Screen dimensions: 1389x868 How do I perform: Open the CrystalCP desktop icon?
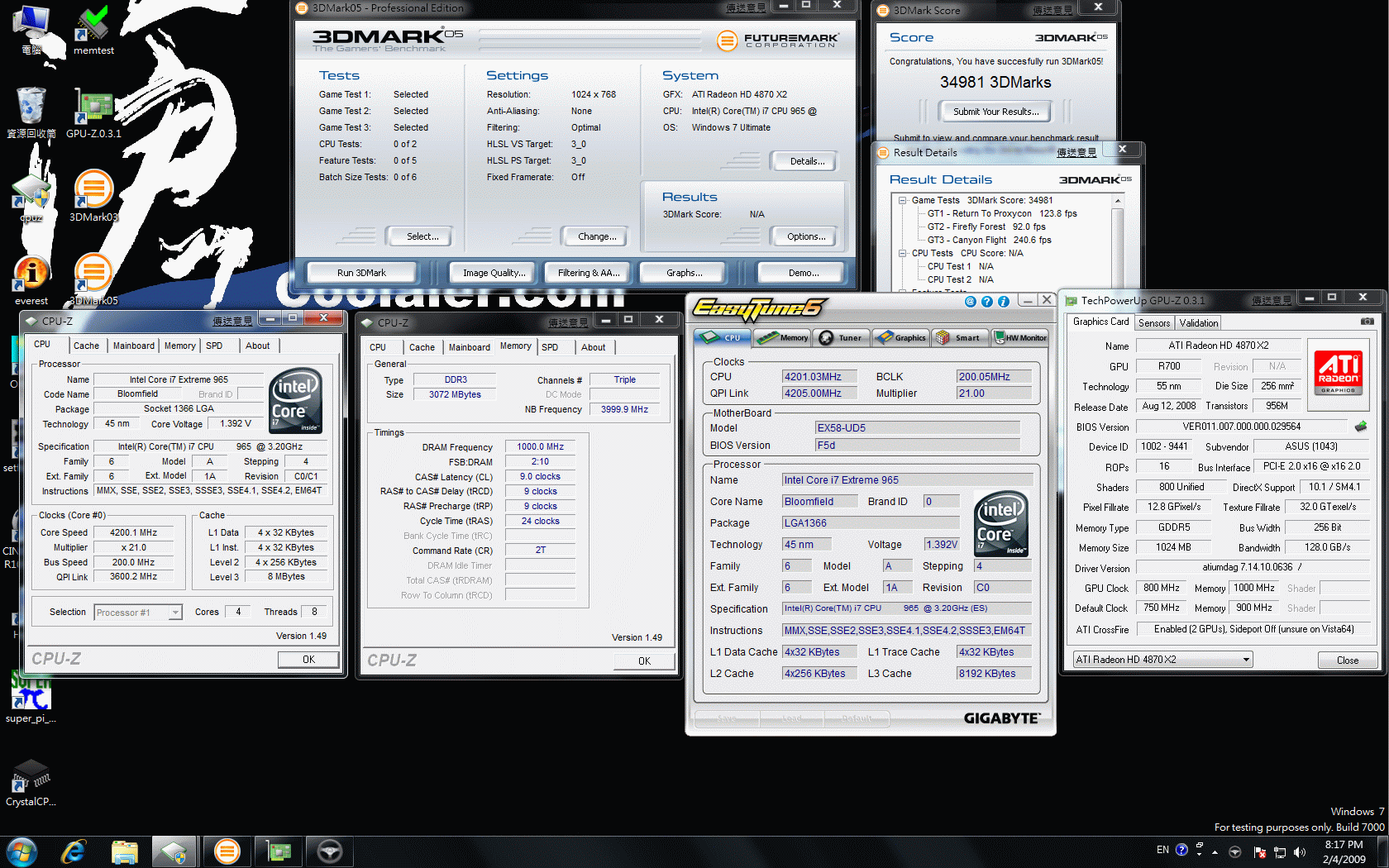[x=31, y=783]
